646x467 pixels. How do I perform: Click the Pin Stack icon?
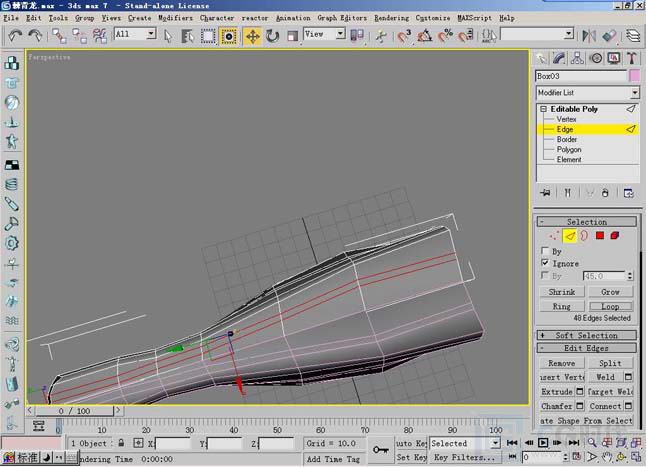[546, 193]
